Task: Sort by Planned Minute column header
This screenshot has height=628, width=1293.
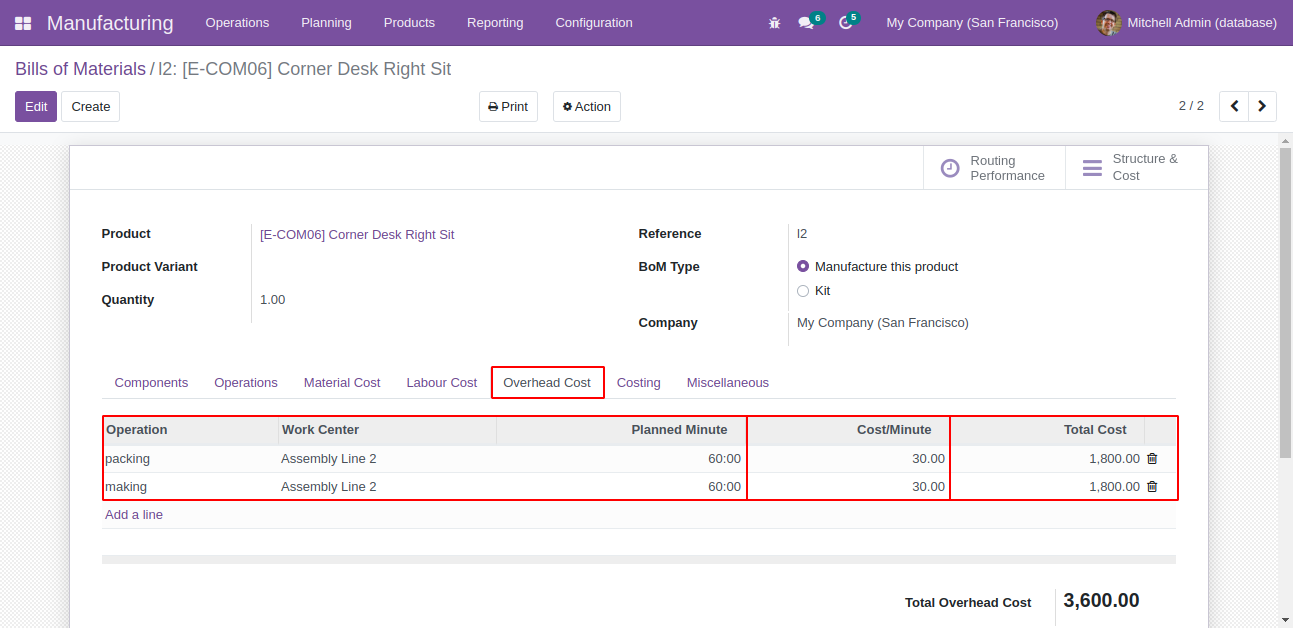Action: [621, 430]
